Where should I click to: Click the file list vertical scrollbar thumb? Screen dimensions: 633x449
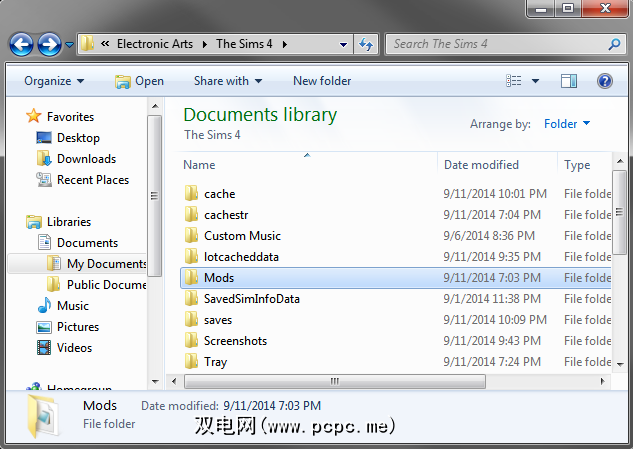(x=619, y=212)
